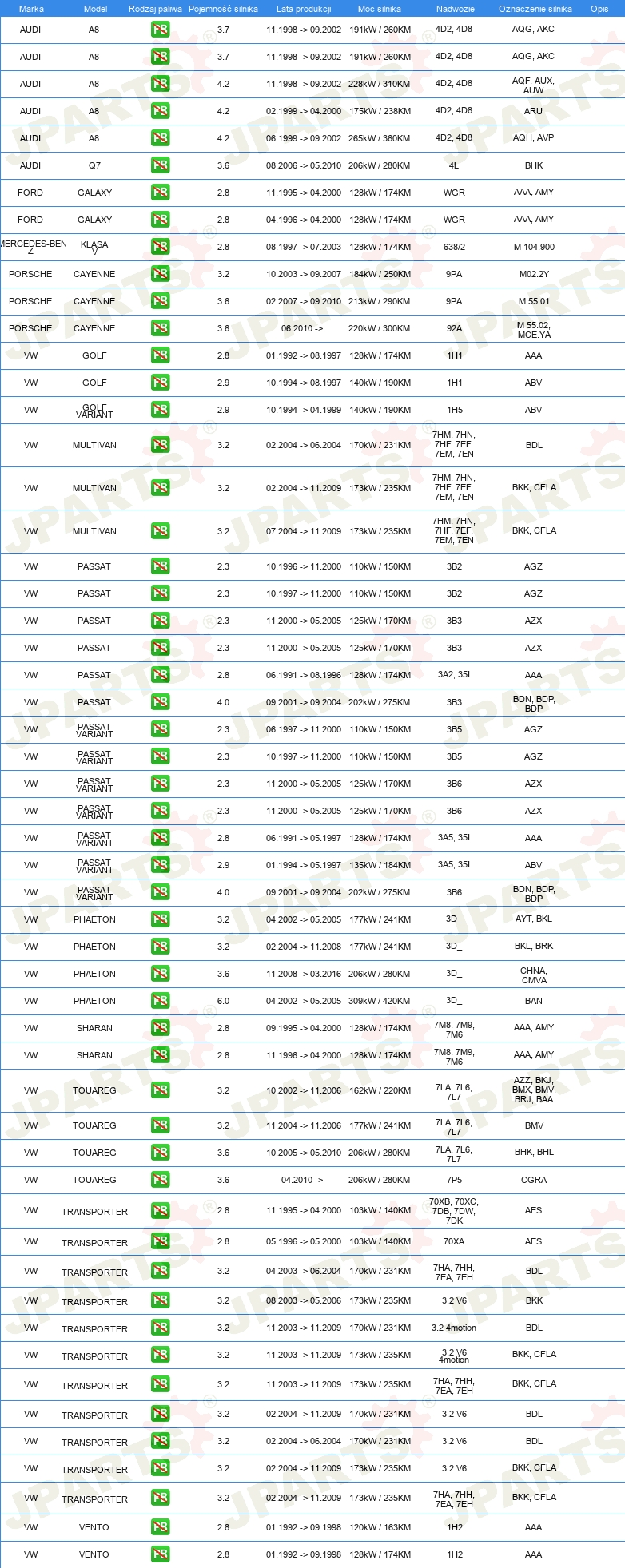Click the fuel icon for VW PASSAT 4.0 body 3B3
625x1568 pixels.
pyautogui.click(x=160, y=702)
